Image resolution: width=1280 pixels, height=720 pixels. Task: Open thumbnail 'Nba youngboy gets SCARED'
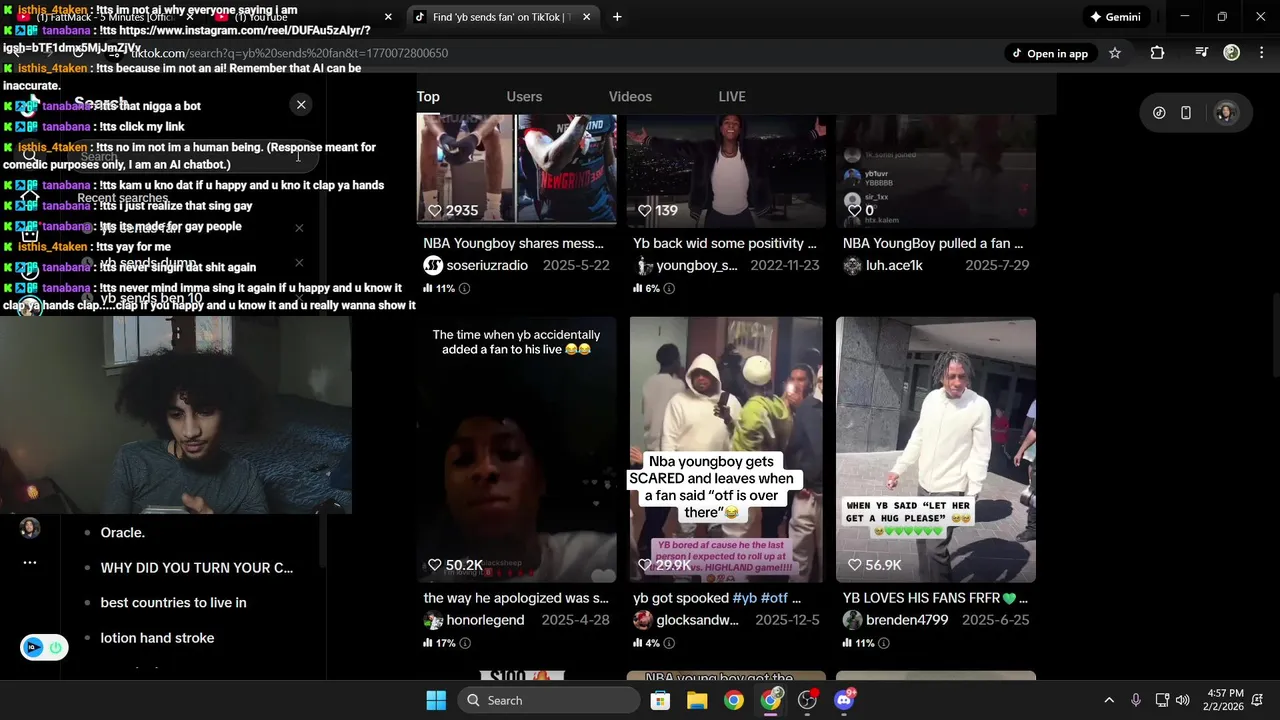point(726,449)
